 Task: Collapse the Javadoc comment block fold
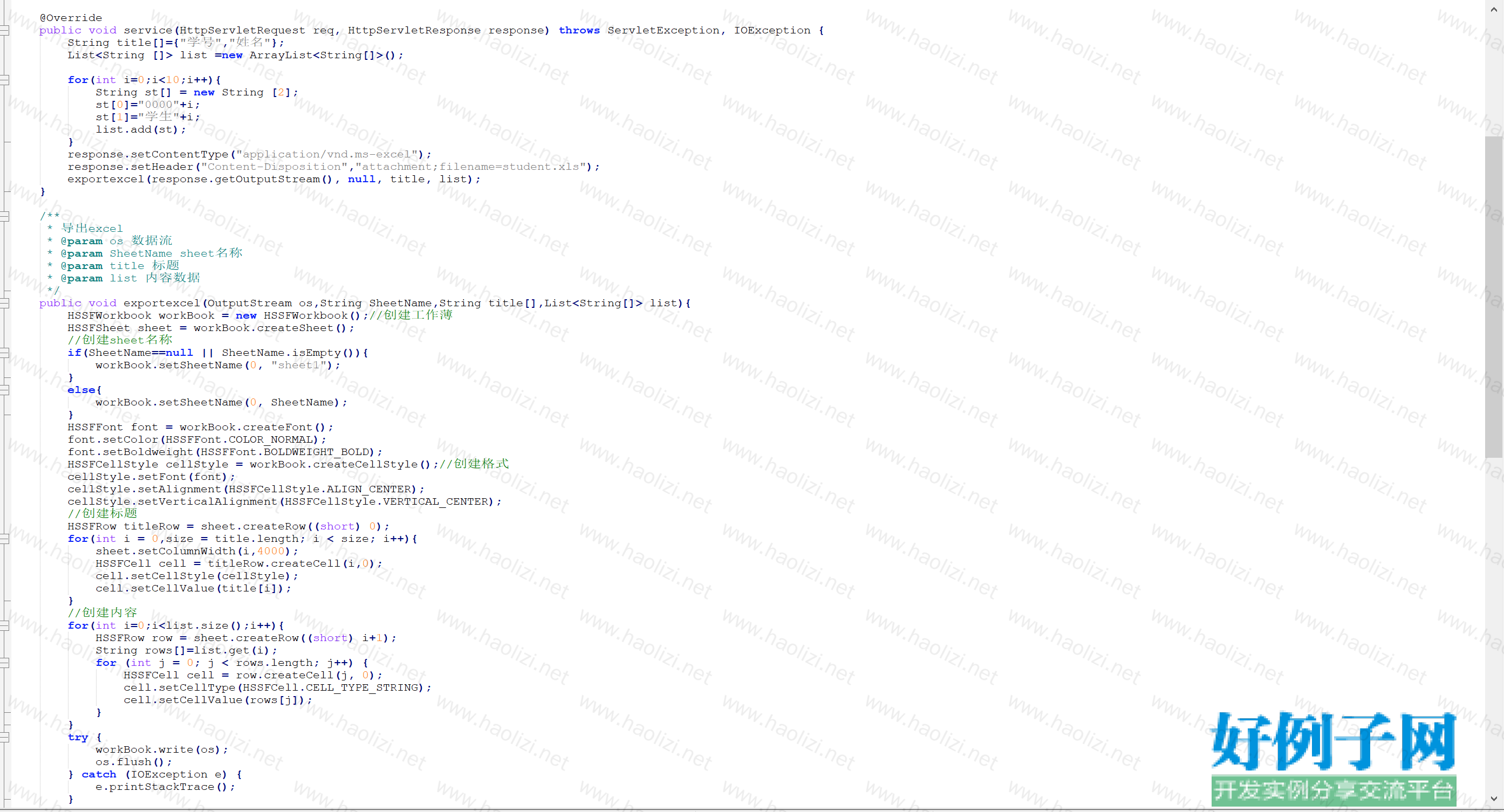(x=5, y=216)
